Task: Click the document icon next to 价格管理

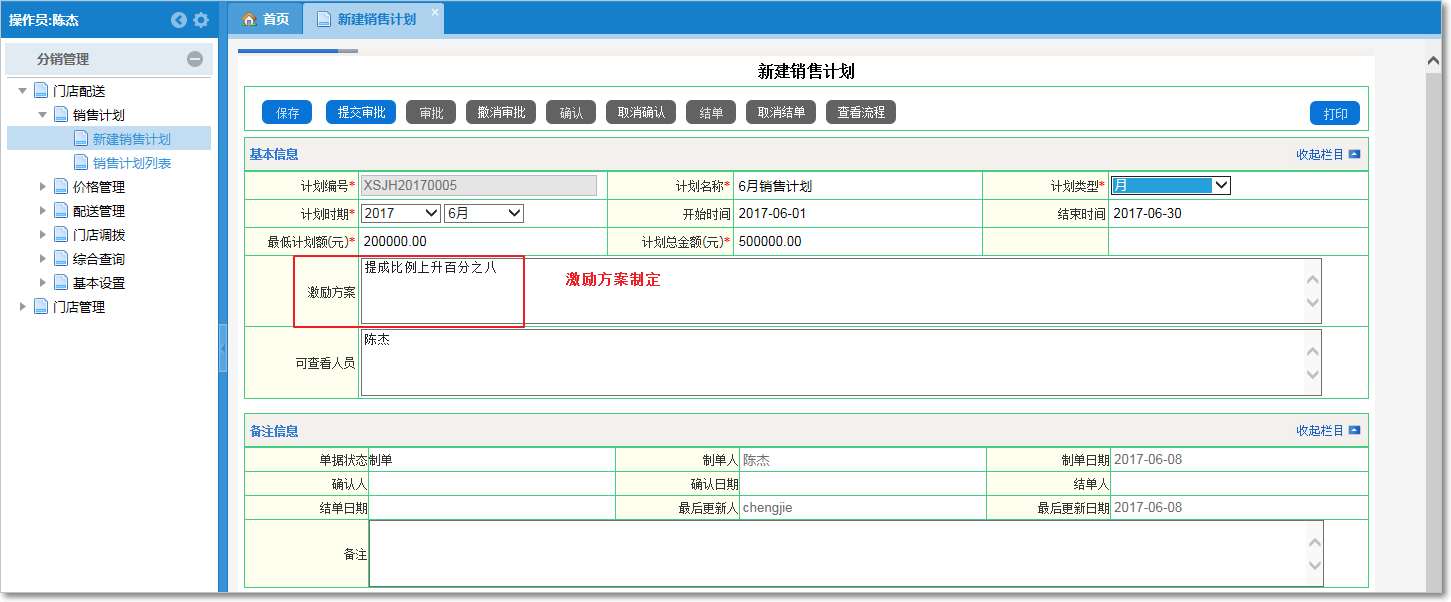Action: [60, 185]
